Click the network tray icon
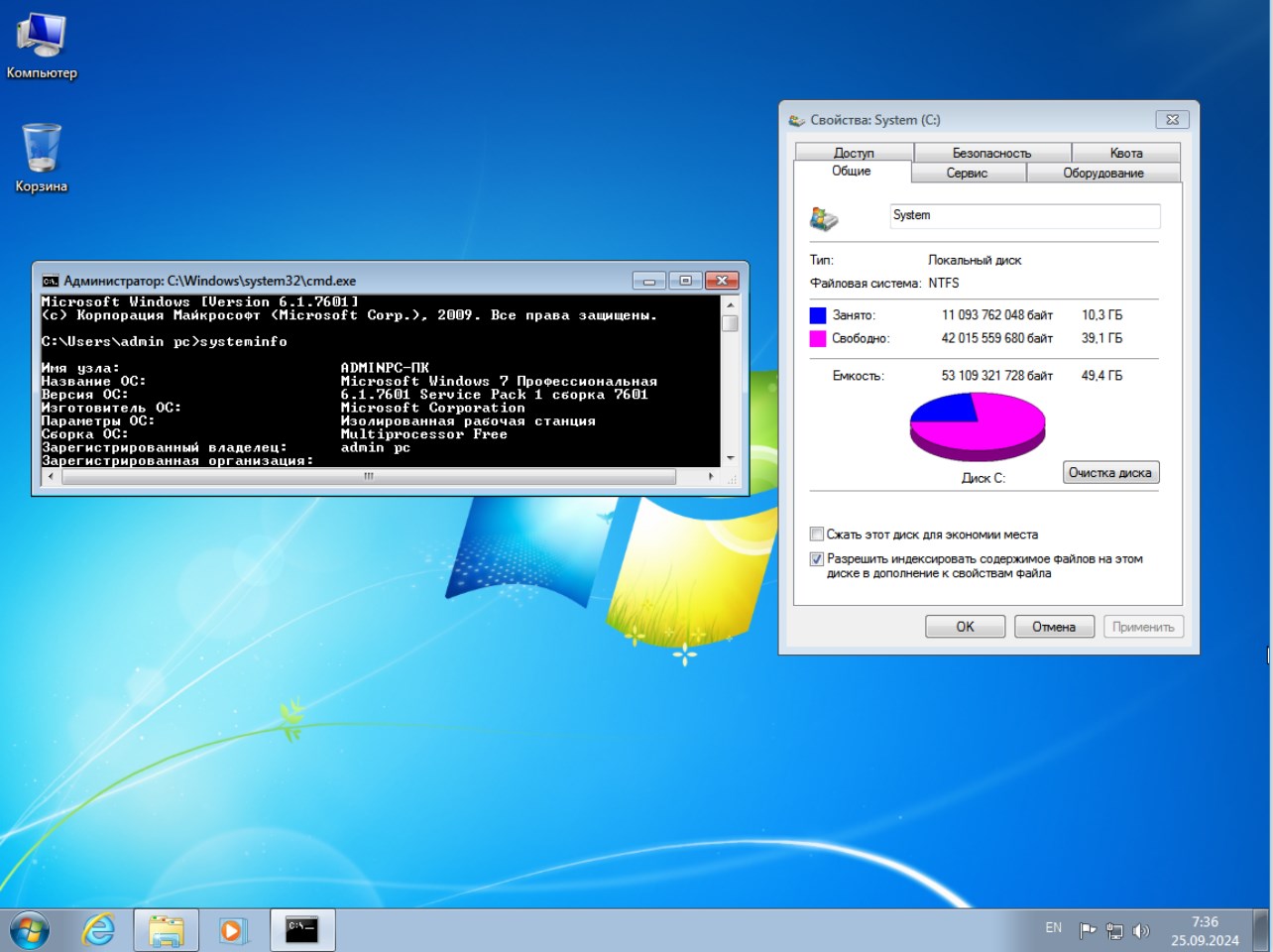Image resolution: width=1273 pixels, height=952 pixels. point(1114,930)
